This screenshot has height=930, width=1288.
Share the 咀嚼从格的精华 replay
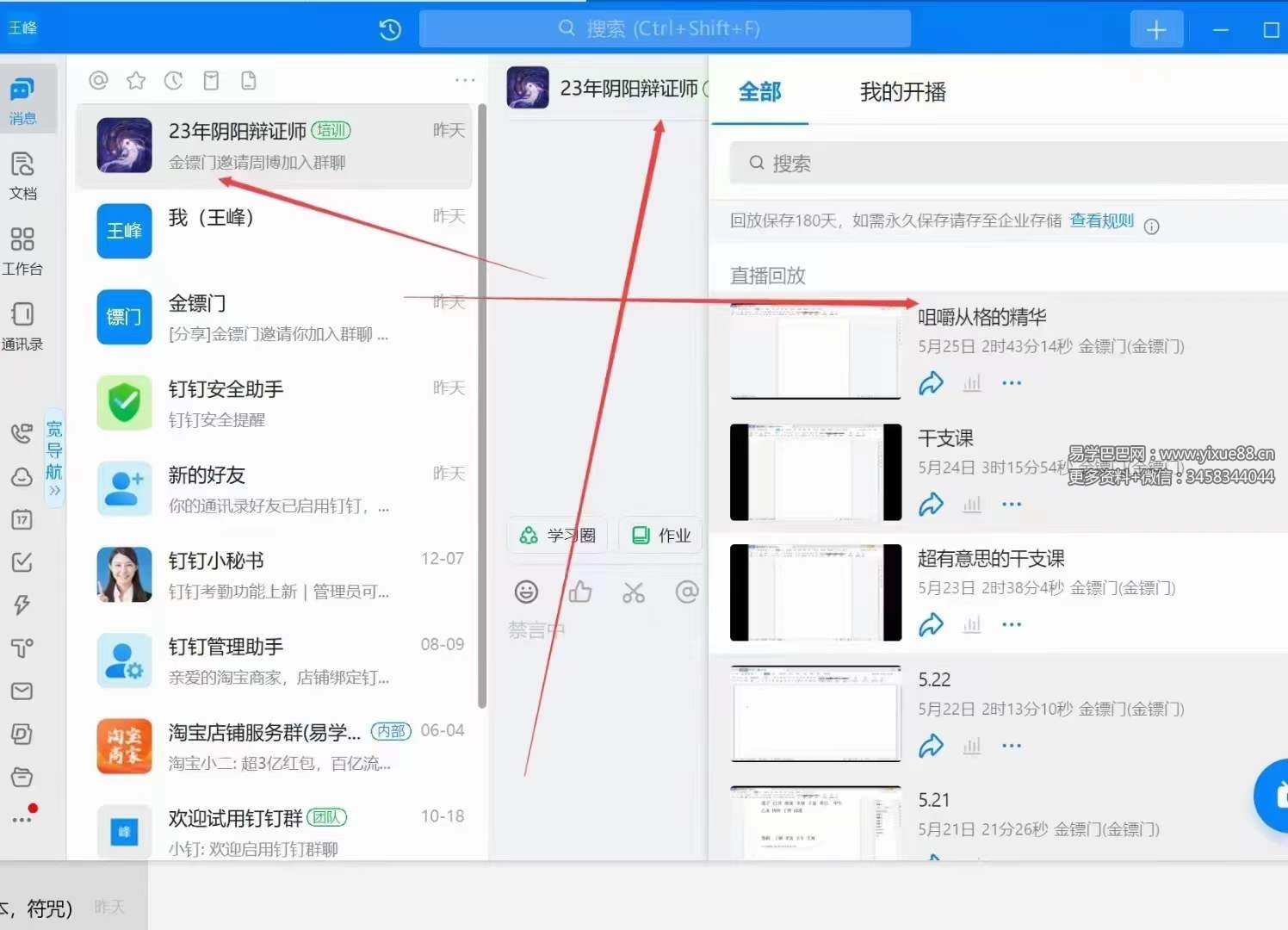(x=931, y=383)
